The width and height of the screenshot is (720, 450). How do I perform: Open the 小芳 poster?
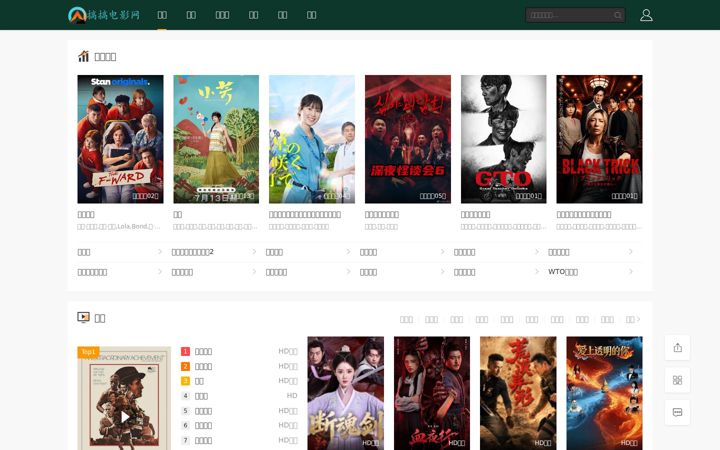[216, 139]
